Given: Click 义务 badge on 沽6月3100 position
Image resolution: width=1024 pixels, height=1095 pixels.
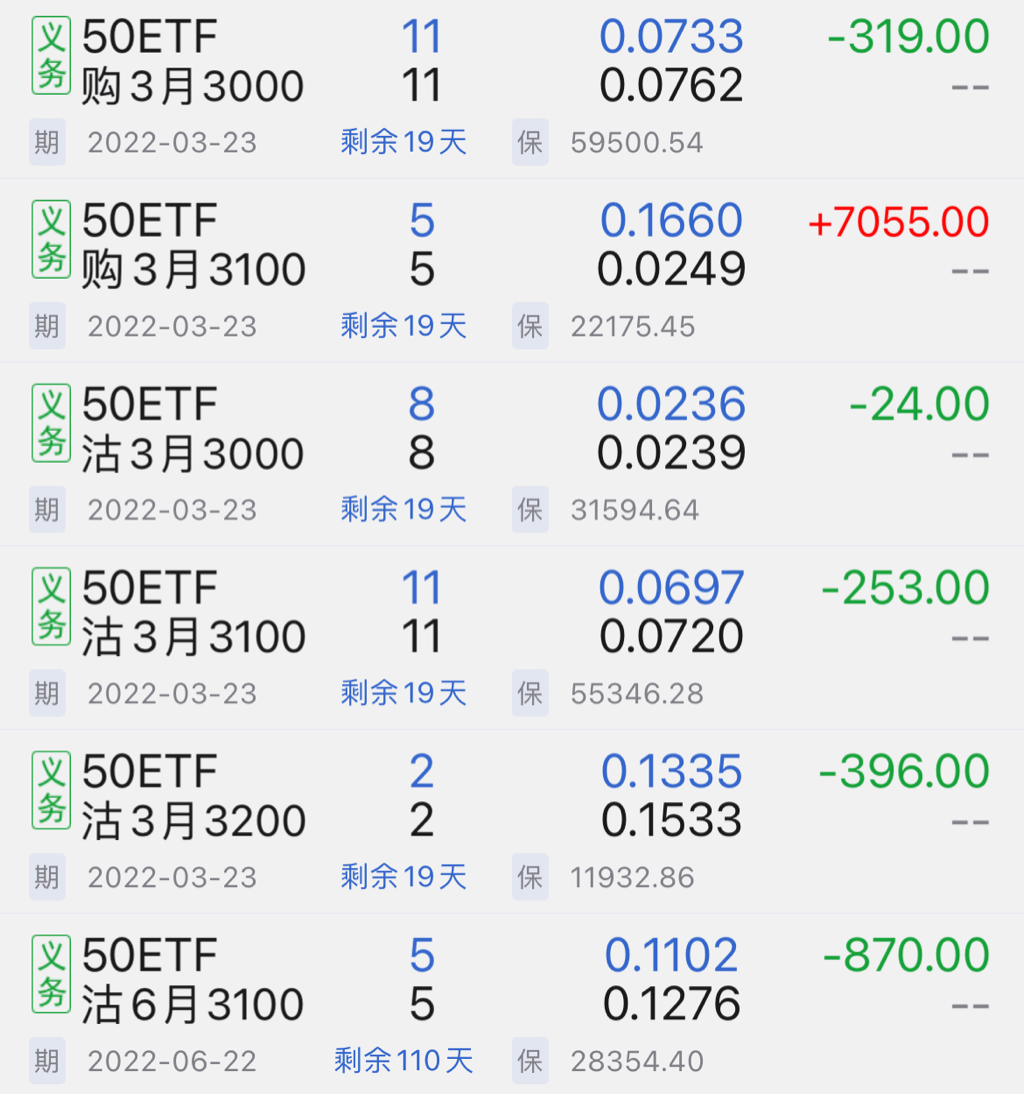Looking at the screenshot, I should tap(50, 975).
